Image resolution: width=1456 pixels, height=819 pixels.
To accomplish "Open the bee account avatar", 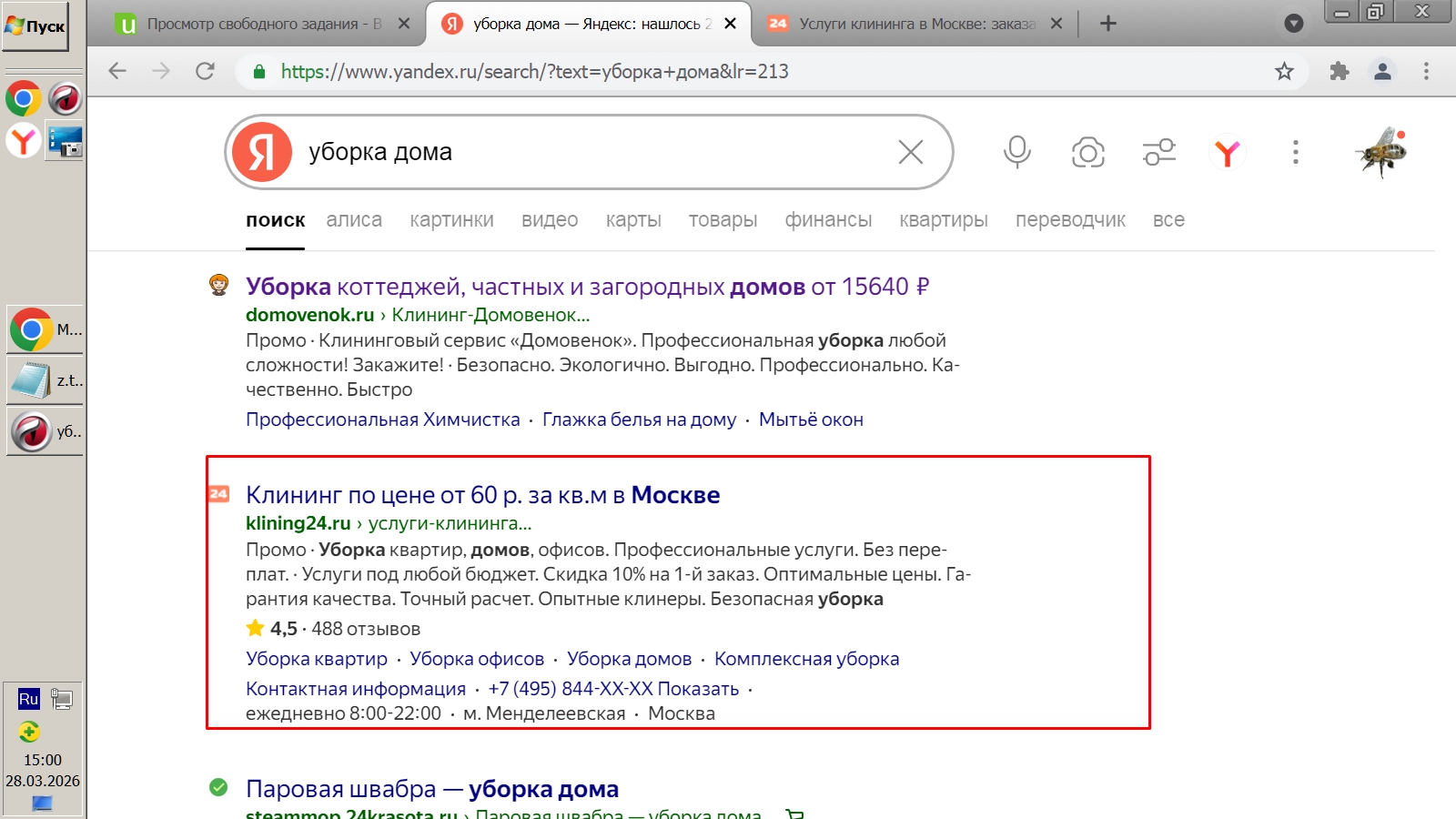I will (1381, 152).
